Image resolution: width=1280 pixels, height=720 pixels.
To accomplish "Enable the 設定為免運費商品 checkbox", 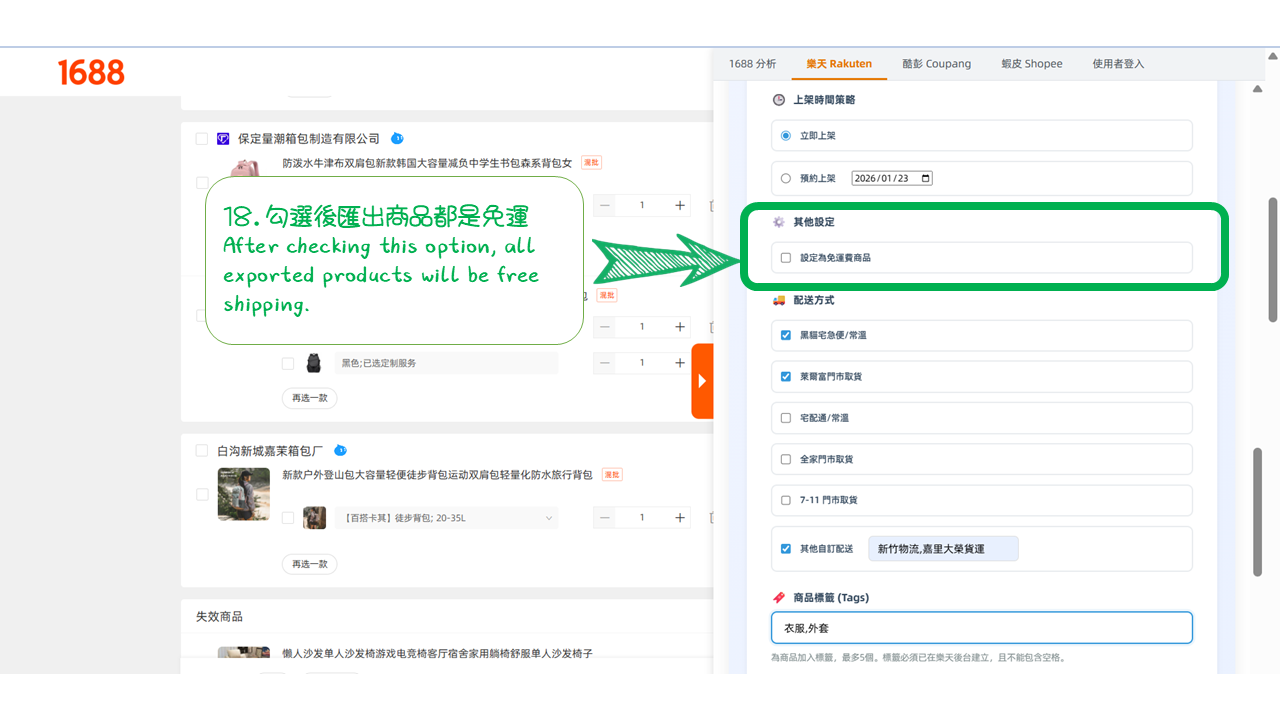I will click(x=786, y=257).
